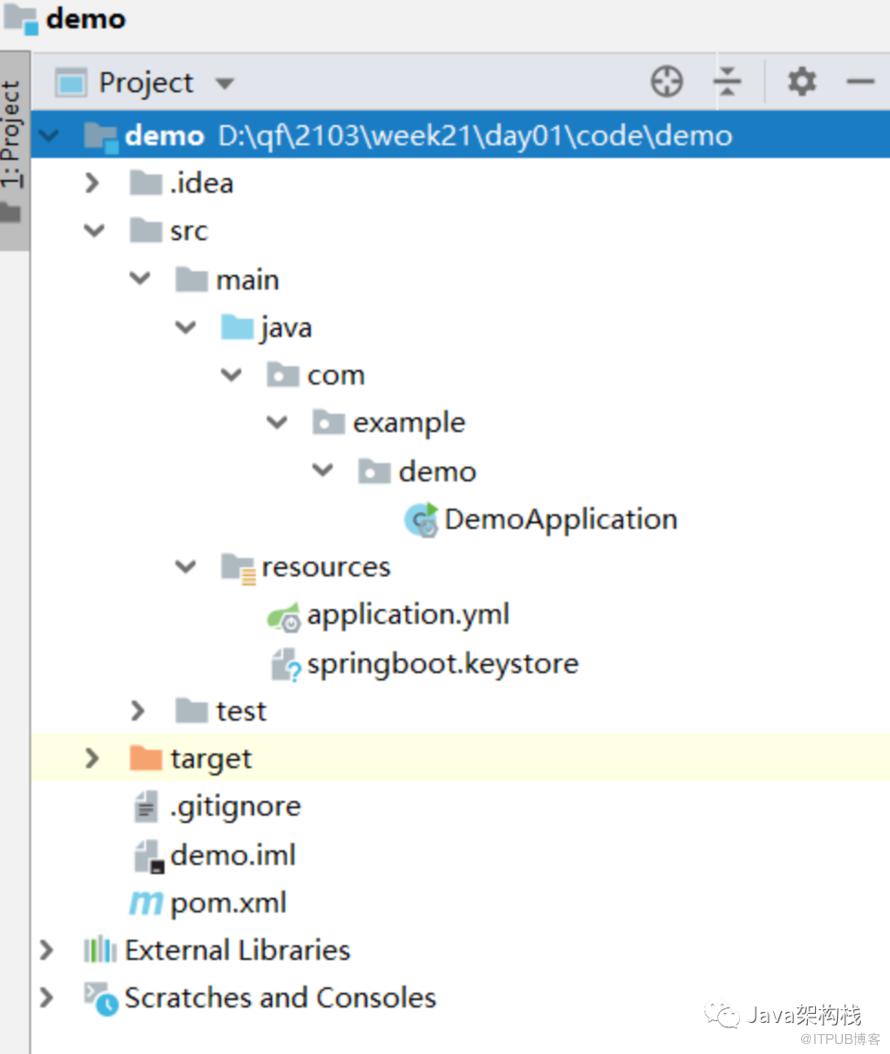Click the locate/select opened file crosshair icon
Image resolution: width=890 pixels, height=1054 pixels.
pos(667,82)
